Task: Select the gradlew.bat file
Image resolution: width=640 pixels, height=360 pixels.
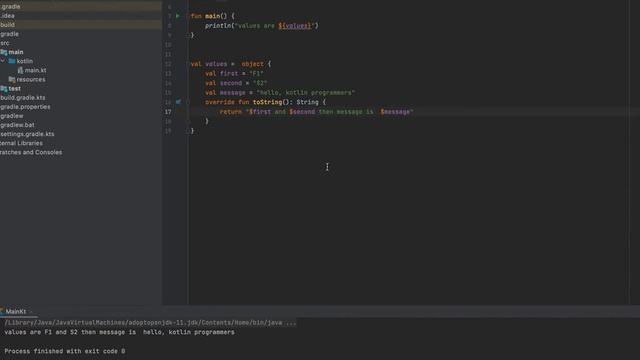Action: point(17,125)
